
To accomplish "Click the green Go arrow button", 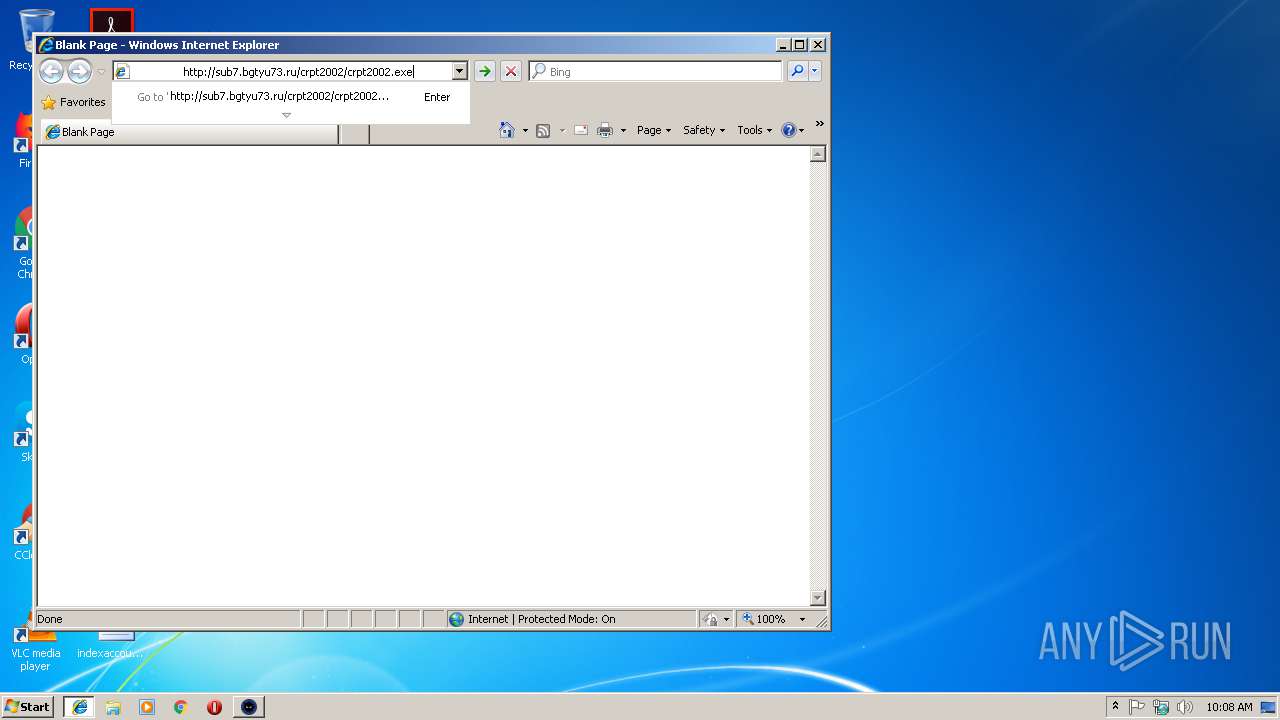I will click(x=484, y=72).
